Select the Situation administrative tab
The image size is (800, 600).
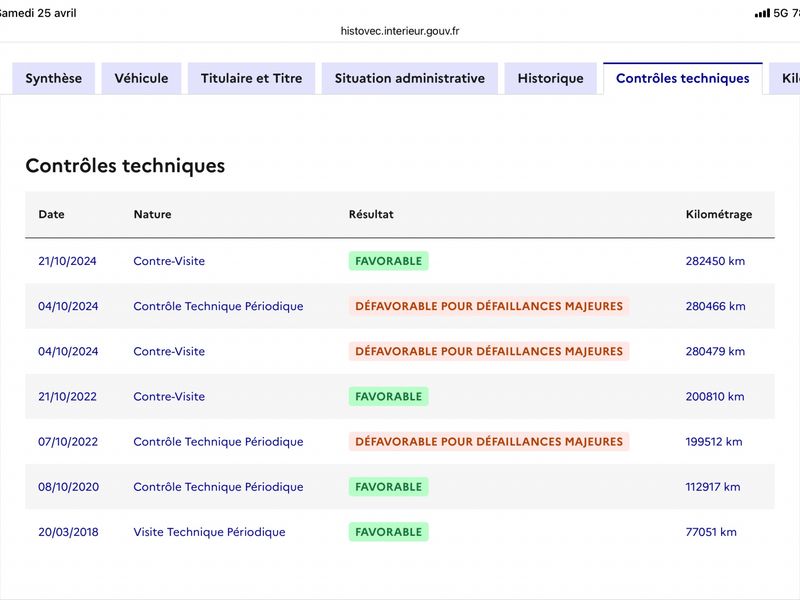[x=410, y=79]
